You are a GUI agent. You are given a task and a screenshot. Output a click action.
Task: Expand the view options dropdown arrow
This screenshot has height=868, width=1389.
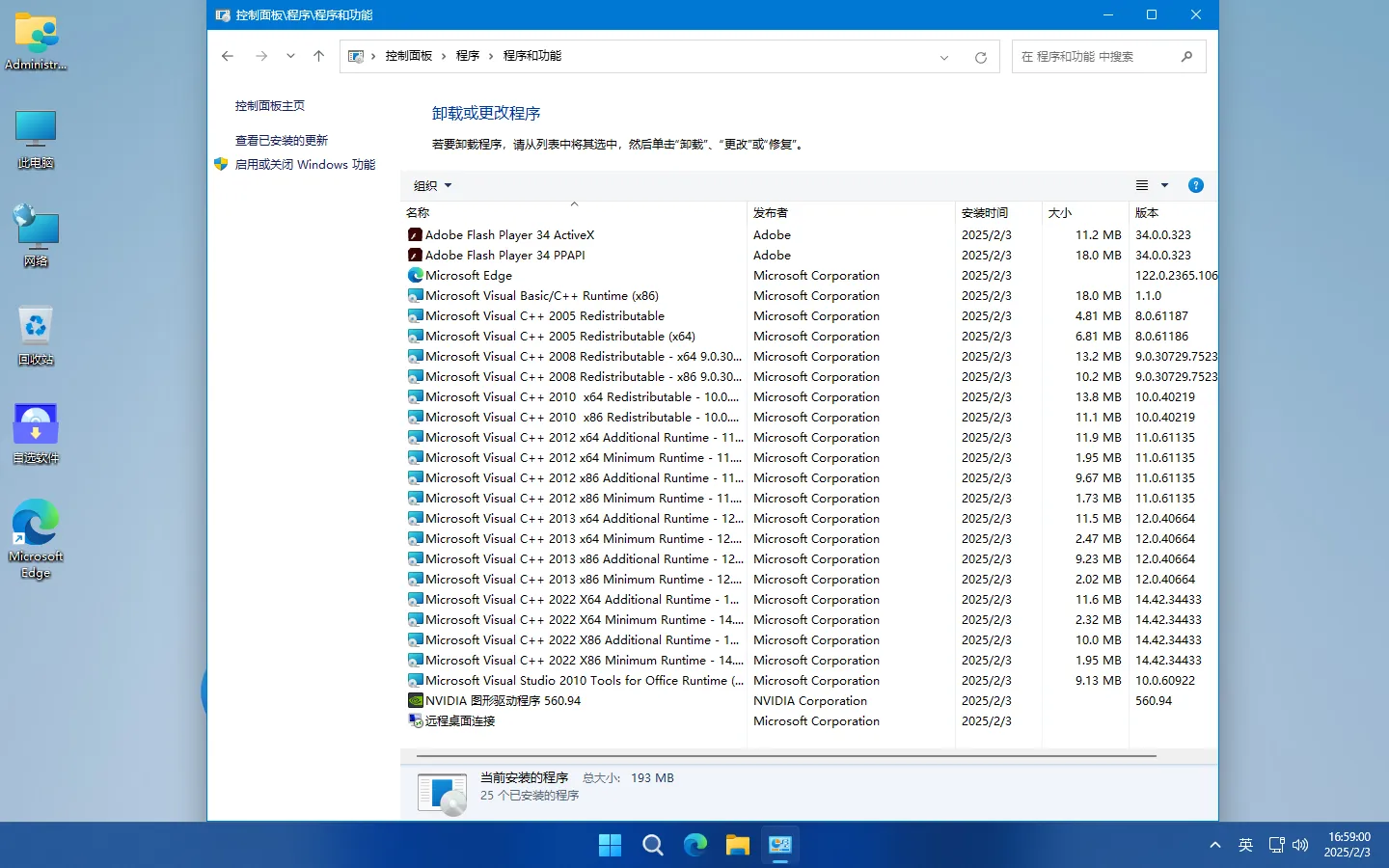pyautogui.click(x=1164, y=185)
